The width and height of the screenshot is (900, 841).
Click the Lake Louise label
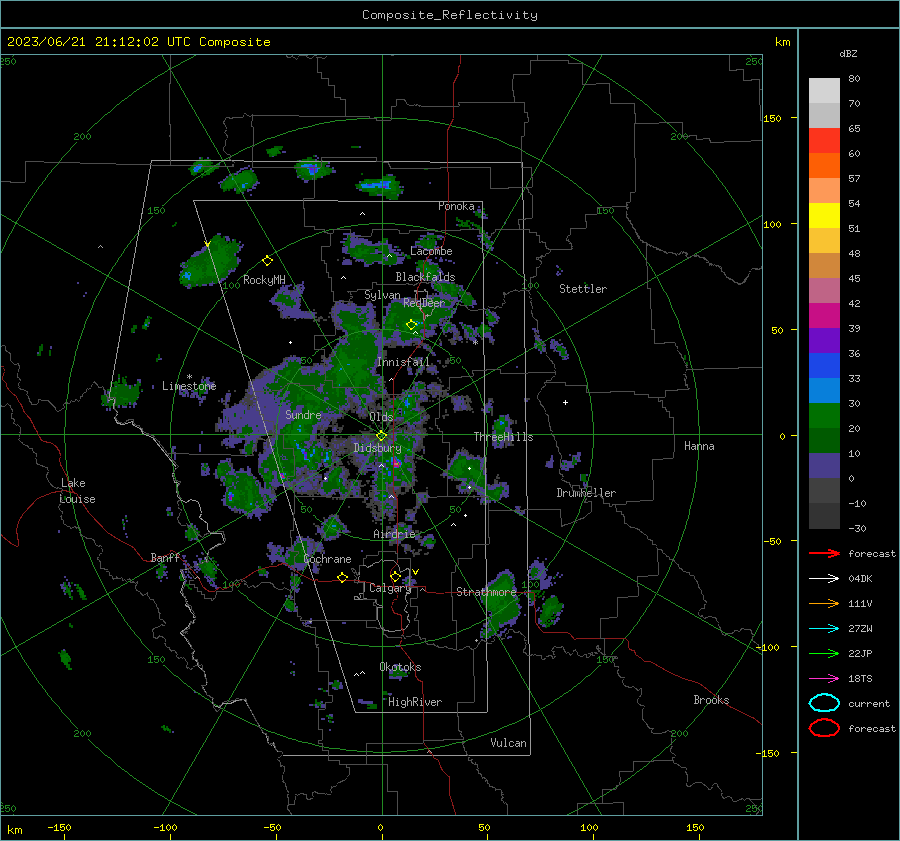tap(77, 491)
